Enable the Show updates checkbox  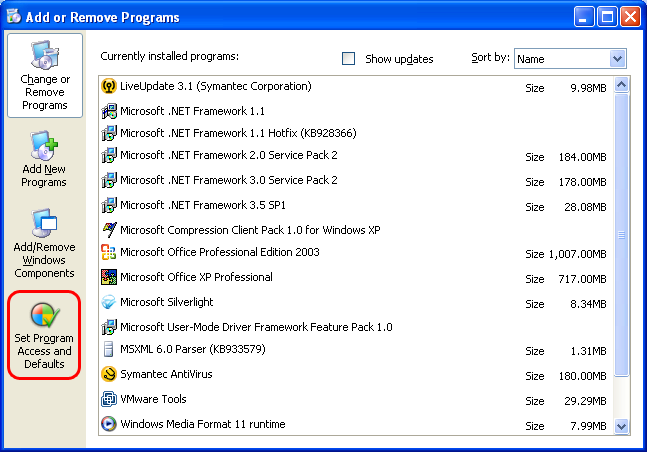[x=349, y=59]
